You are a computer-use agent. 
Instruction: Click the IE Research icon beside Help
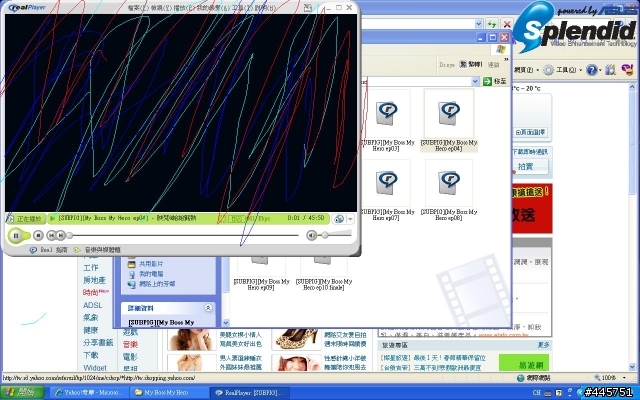click(610, 70)
